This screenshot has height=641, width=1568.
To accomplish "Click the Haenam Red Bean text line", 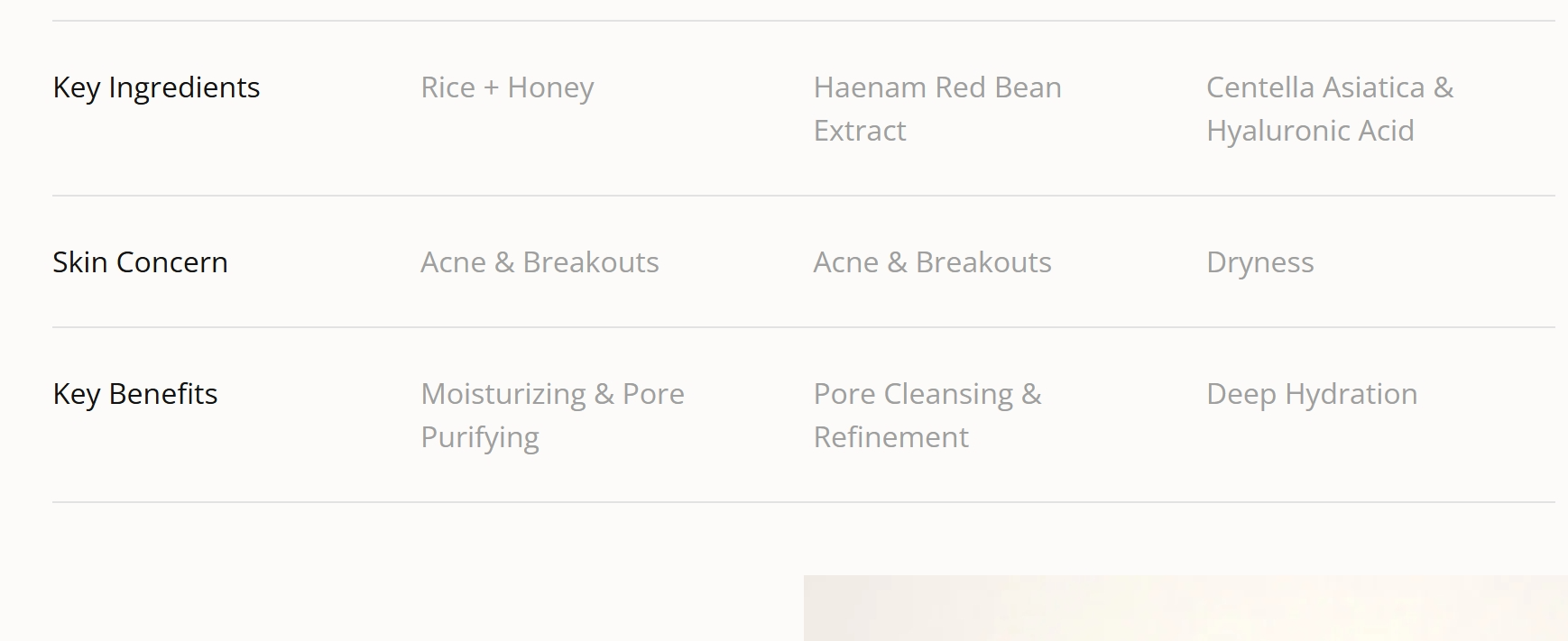I will [936, 87].
